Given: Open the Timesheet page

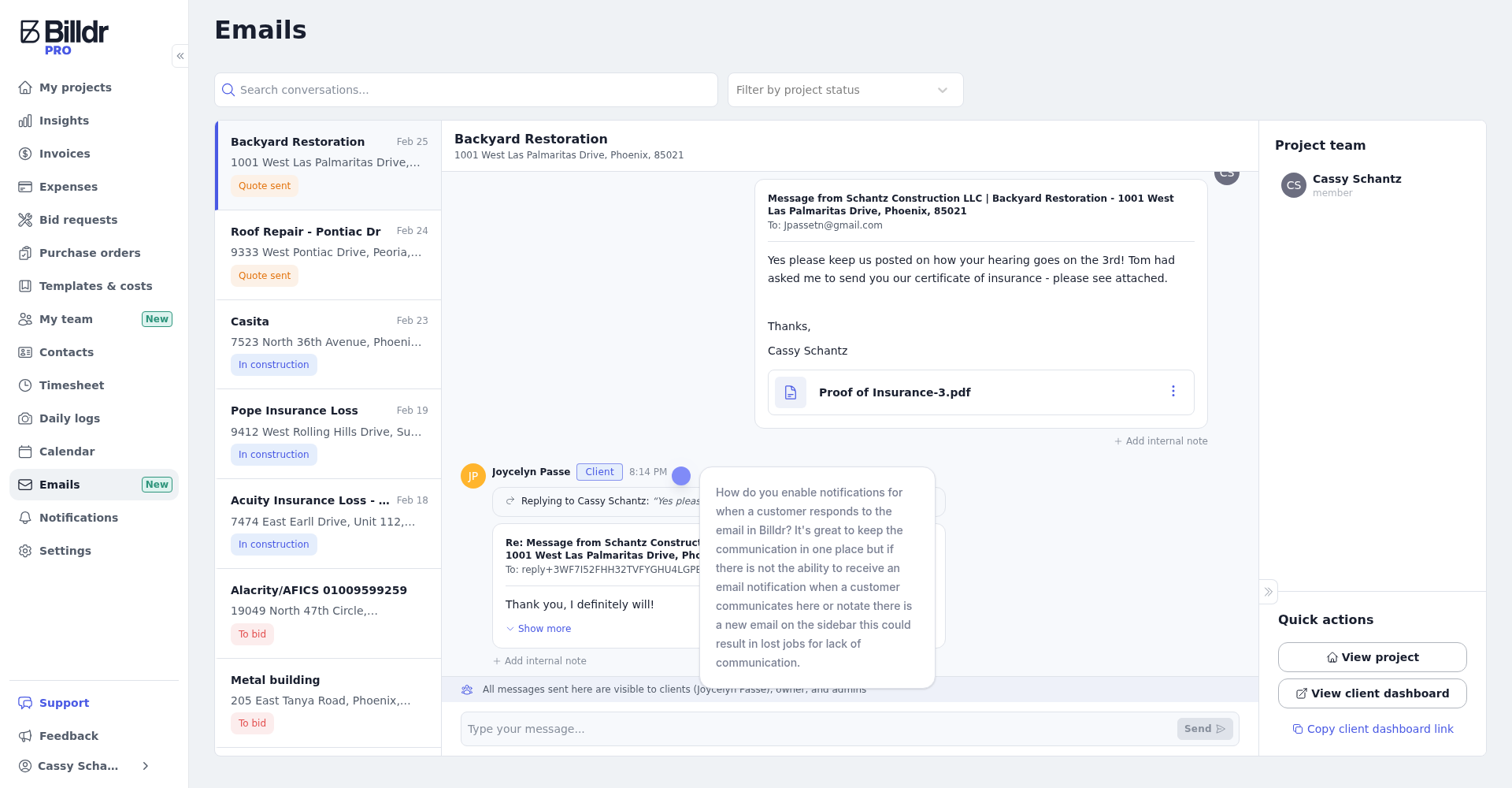Looking at the screenshot, I should (x=72, y=385).
